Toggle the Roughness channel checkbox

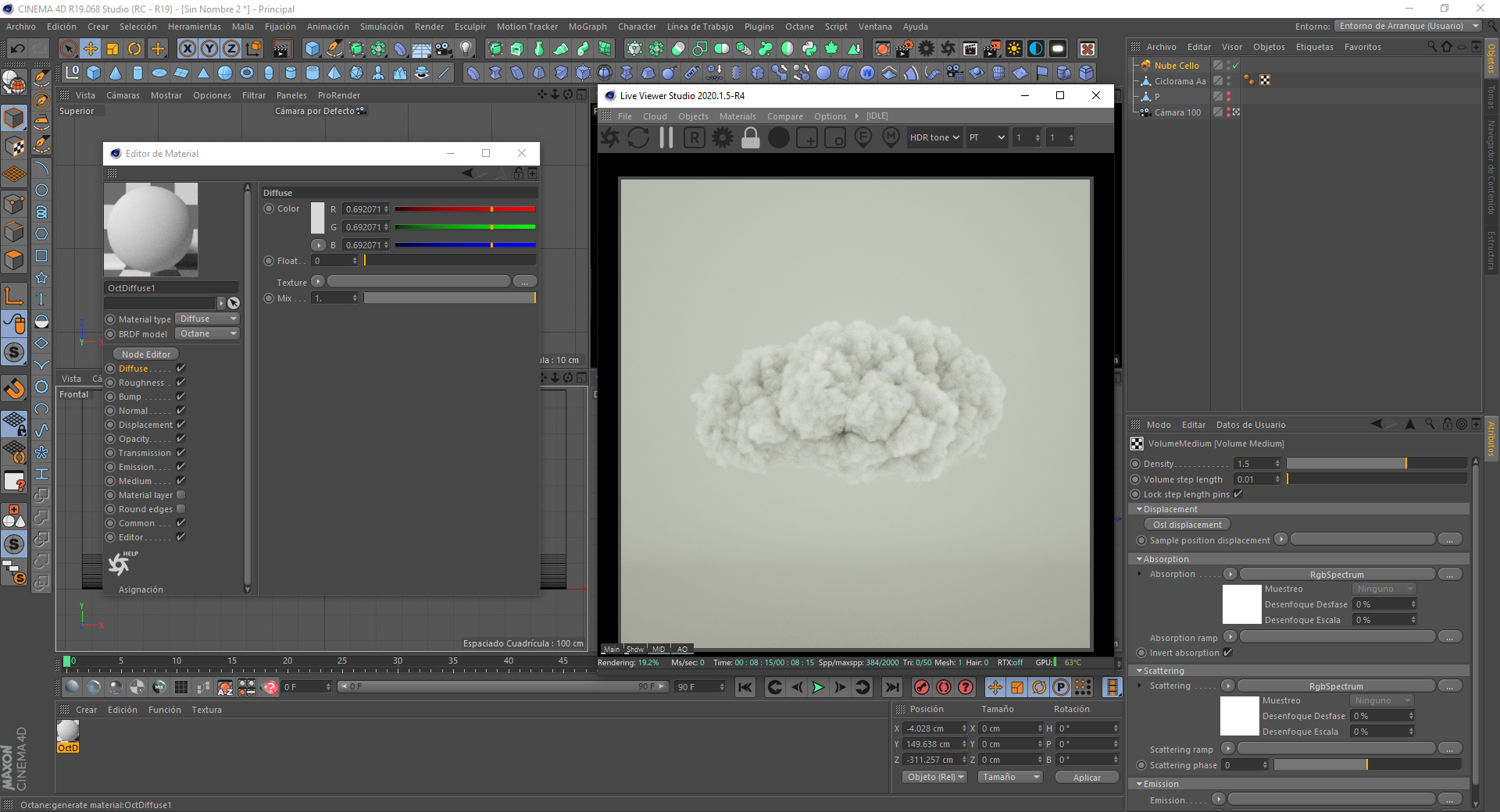click(180, 383)
